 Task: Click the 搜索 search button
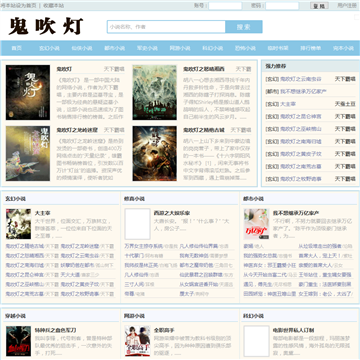[x=244, y=27]
